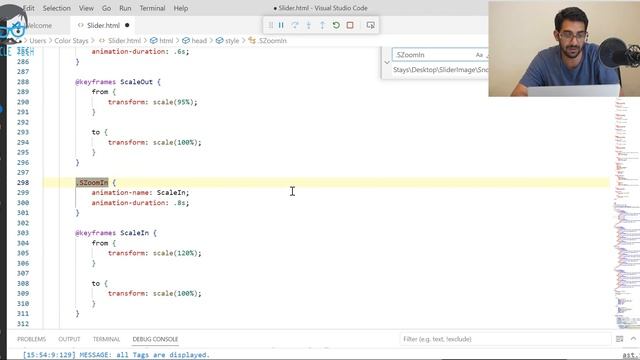Click the 'from {' line 304
640x360 pixels.
104,243
